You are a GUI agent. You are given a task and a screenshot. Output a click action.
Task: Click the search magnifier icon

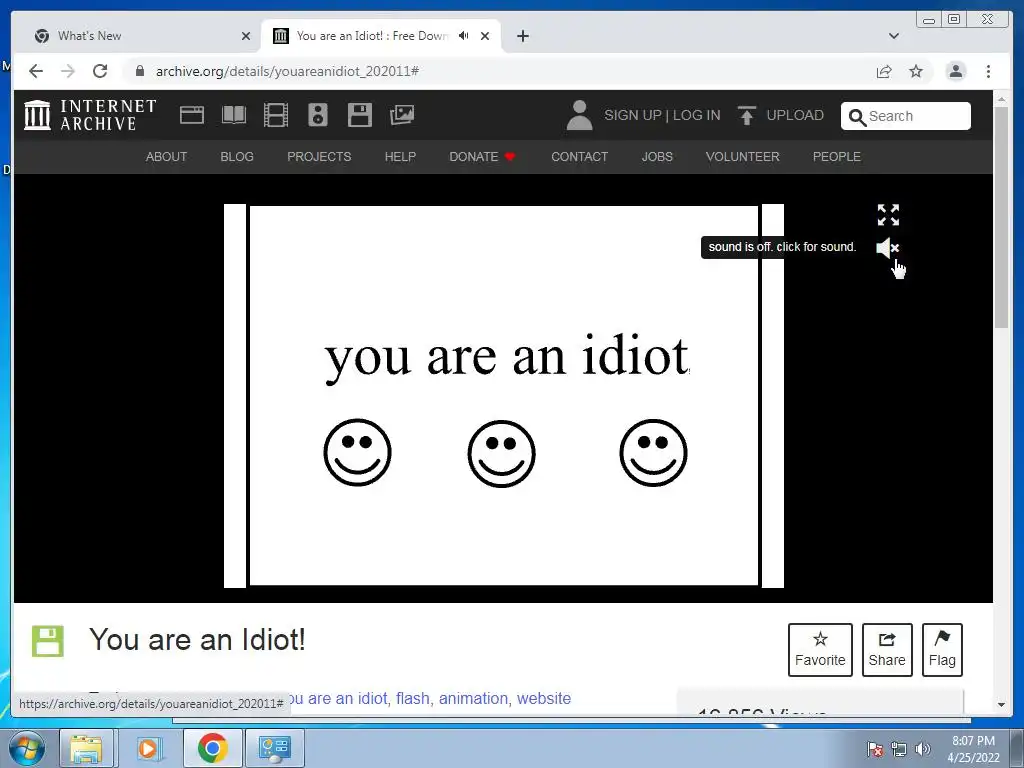(x=857, y=117)
